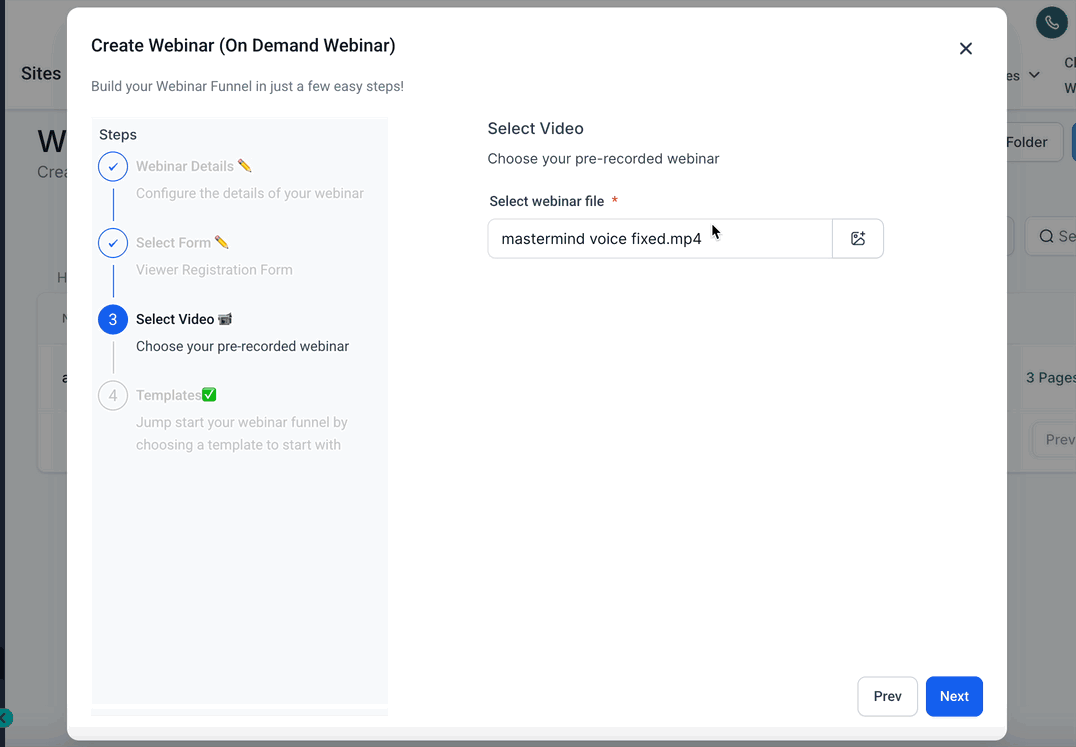1076x747 pixels.
Task: Click the search magnifier icon behind dialog
Action: [1046, 237]
